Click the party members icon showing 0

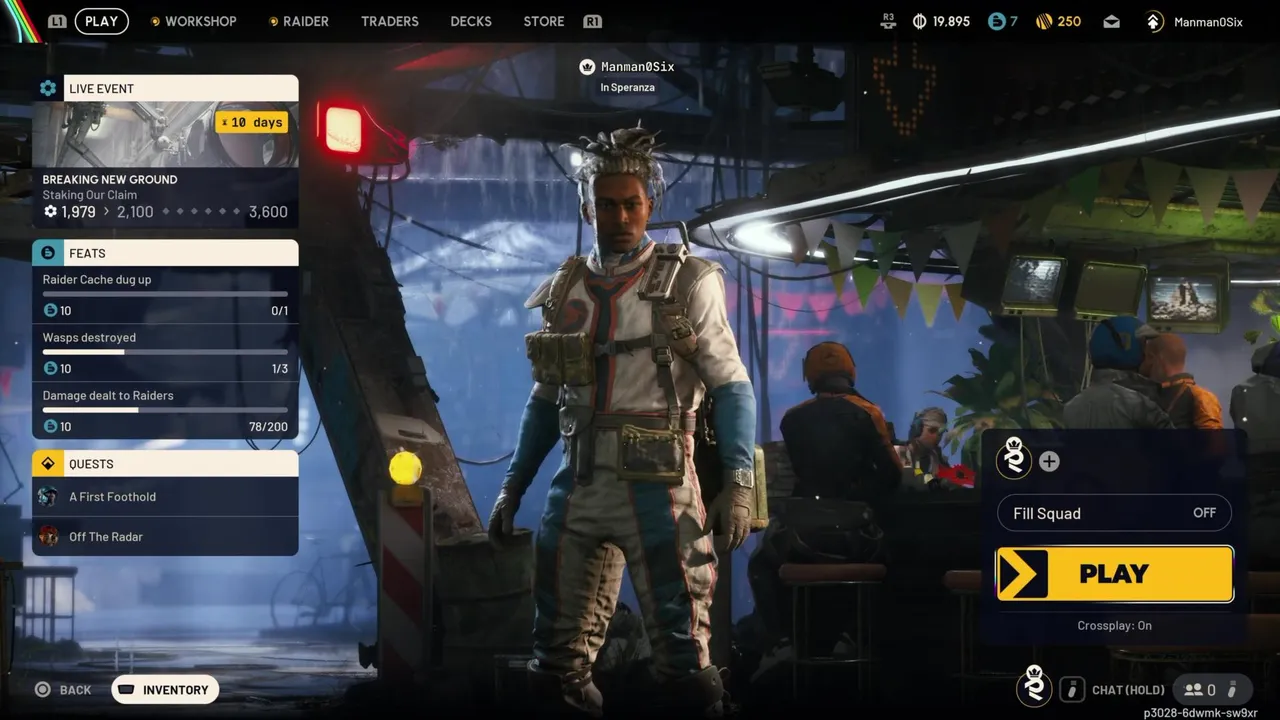(1193, 690)
